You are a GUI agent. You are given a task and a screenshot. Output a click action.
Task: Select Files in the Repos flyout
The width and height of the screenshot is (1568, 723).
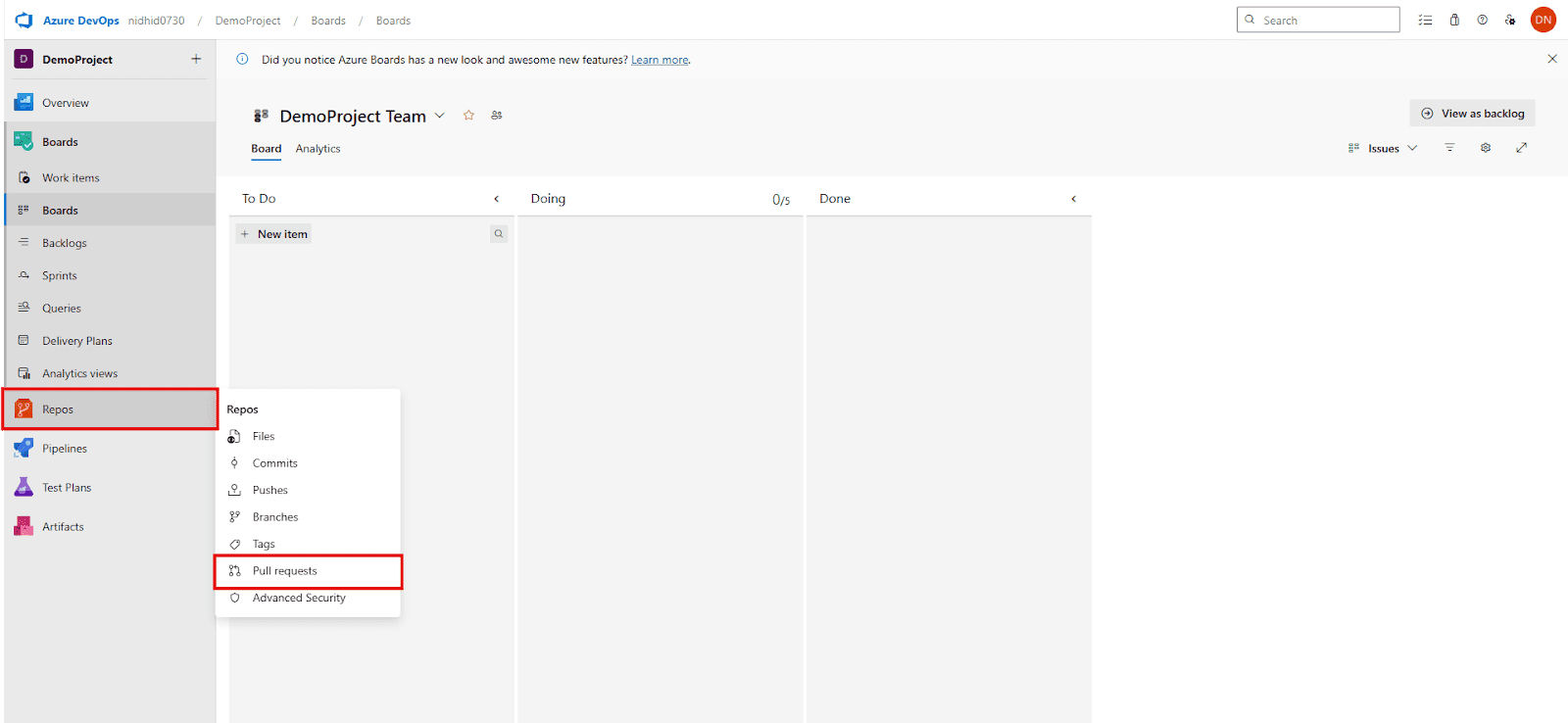(x=308, y=436)
